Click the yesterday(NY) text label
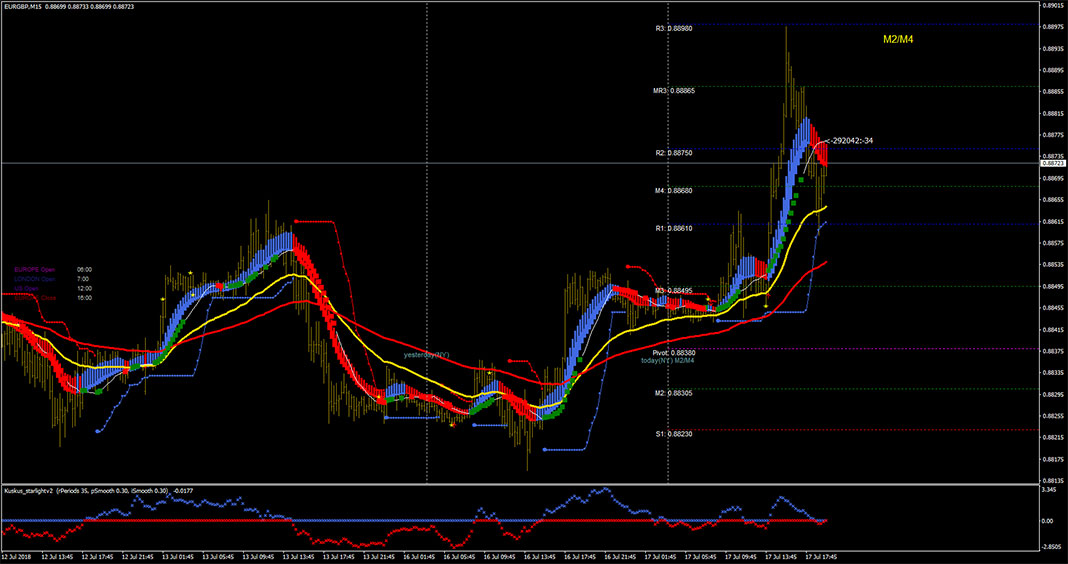Screen dimensions: 1068x564 [x=426, y=356]
